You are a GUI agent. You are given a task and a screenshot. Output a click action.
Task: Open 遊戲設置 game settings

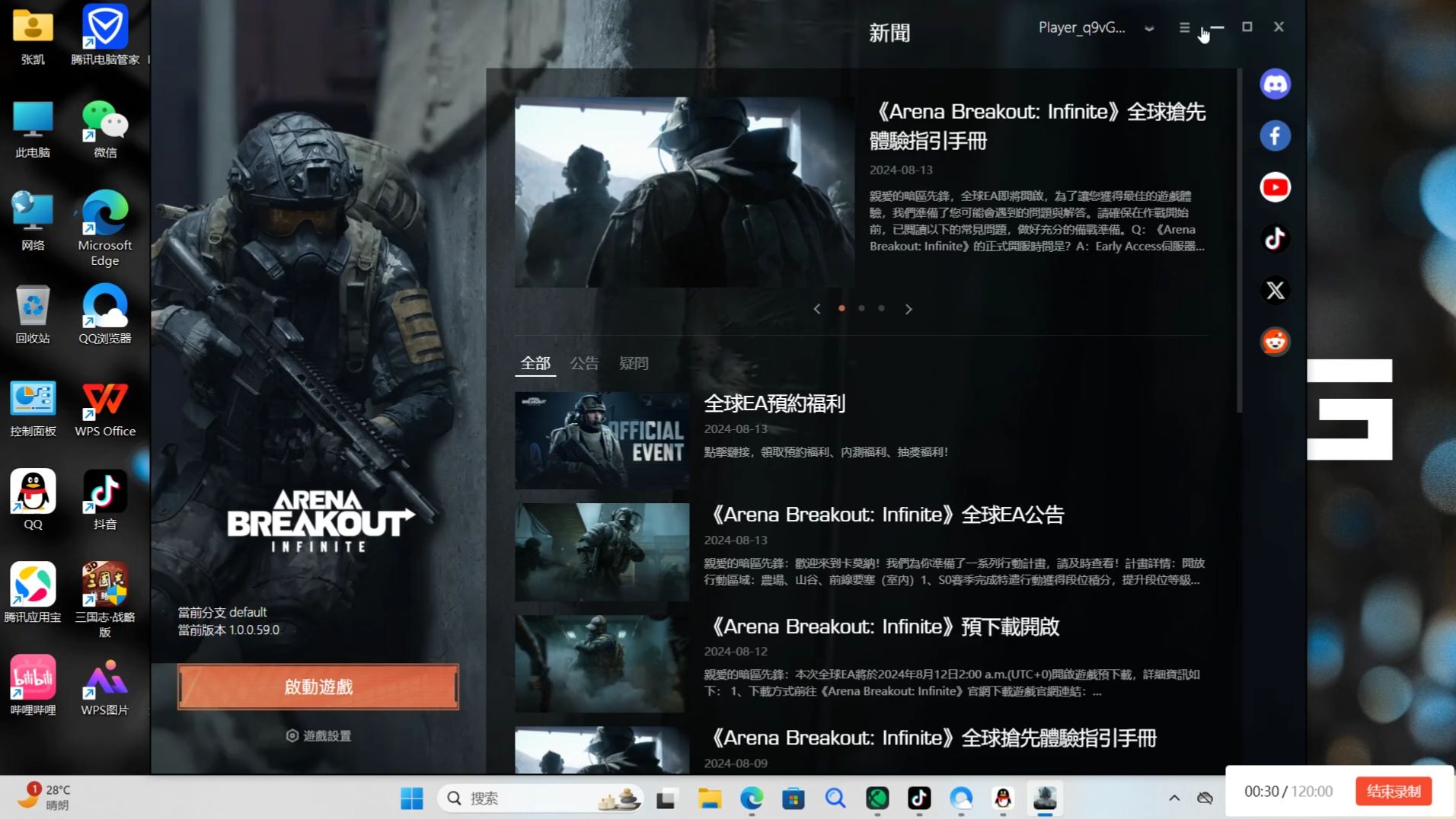point(318,735)
